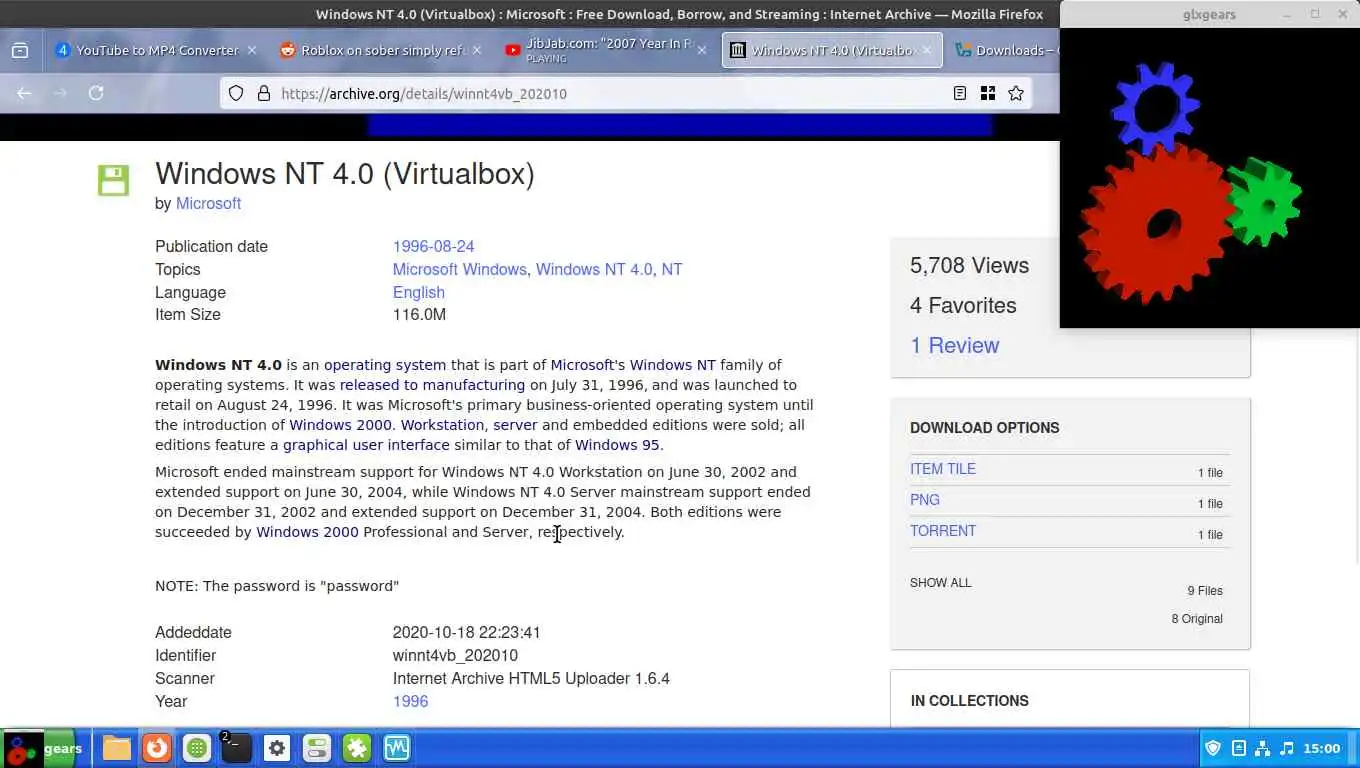This screenshot has width=1360, height=768.
Task: Click the clipboard tray icon
Action: [x=1239, y=748]
